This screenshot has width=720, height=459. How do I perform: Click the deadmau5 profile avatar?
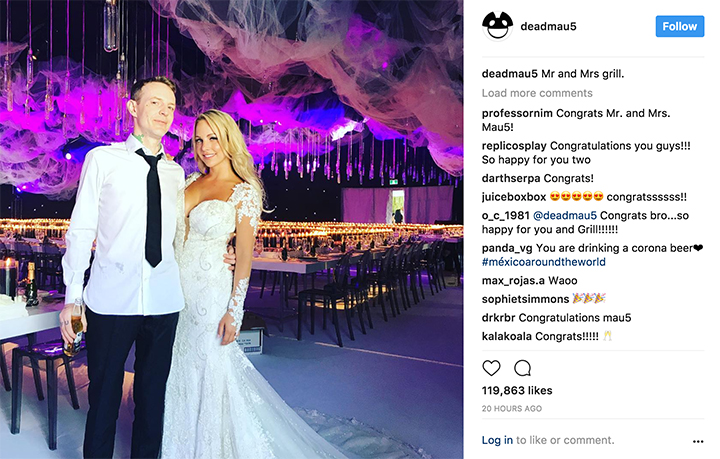click(x=497, y=26)
